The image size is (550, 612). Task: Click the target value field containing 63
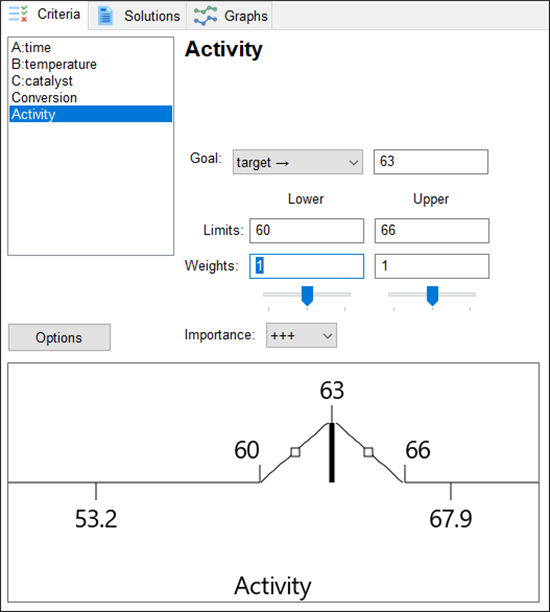[431, 162]
